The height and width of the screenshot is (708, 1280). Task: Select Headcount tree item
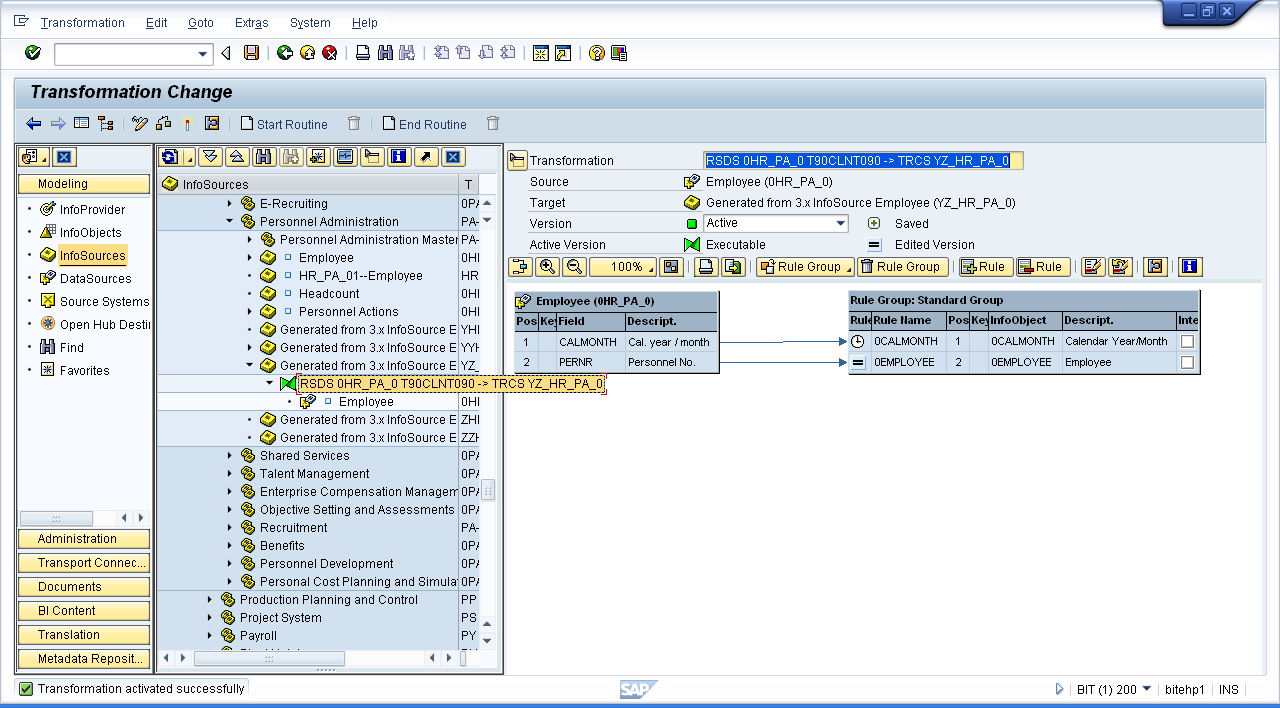pos(329,293)
